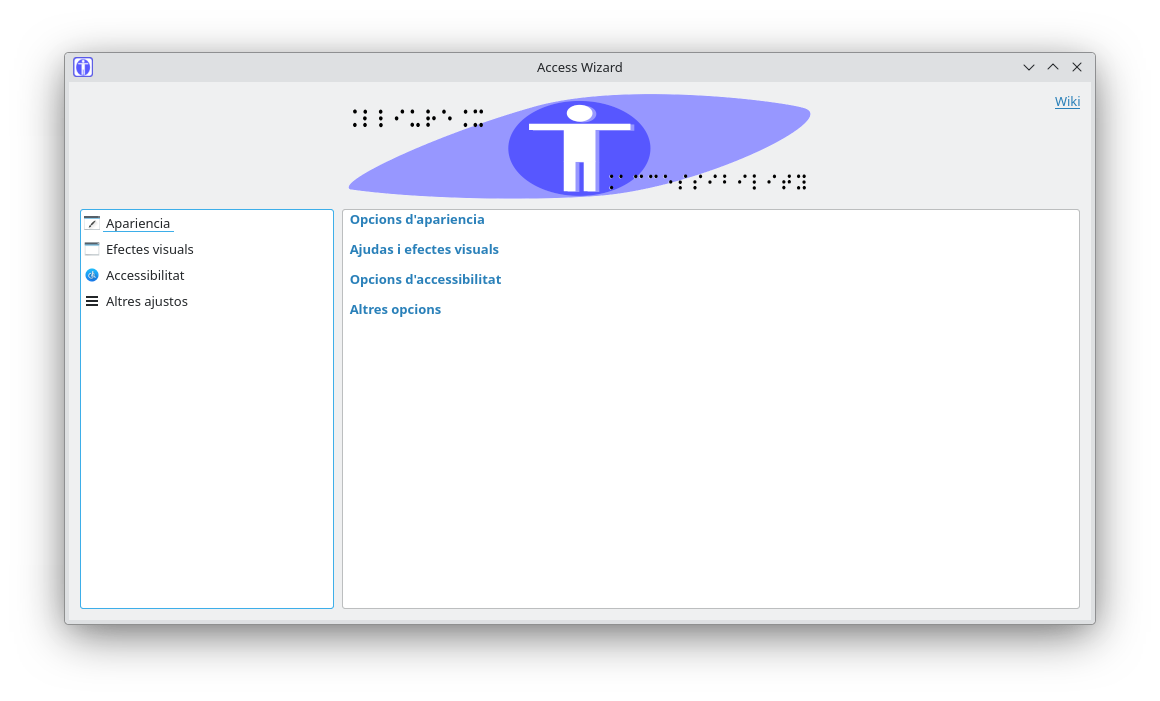Open the Wiki link
The width and height of the screenshot is (1160, 701).
[x=1067, y=101]
